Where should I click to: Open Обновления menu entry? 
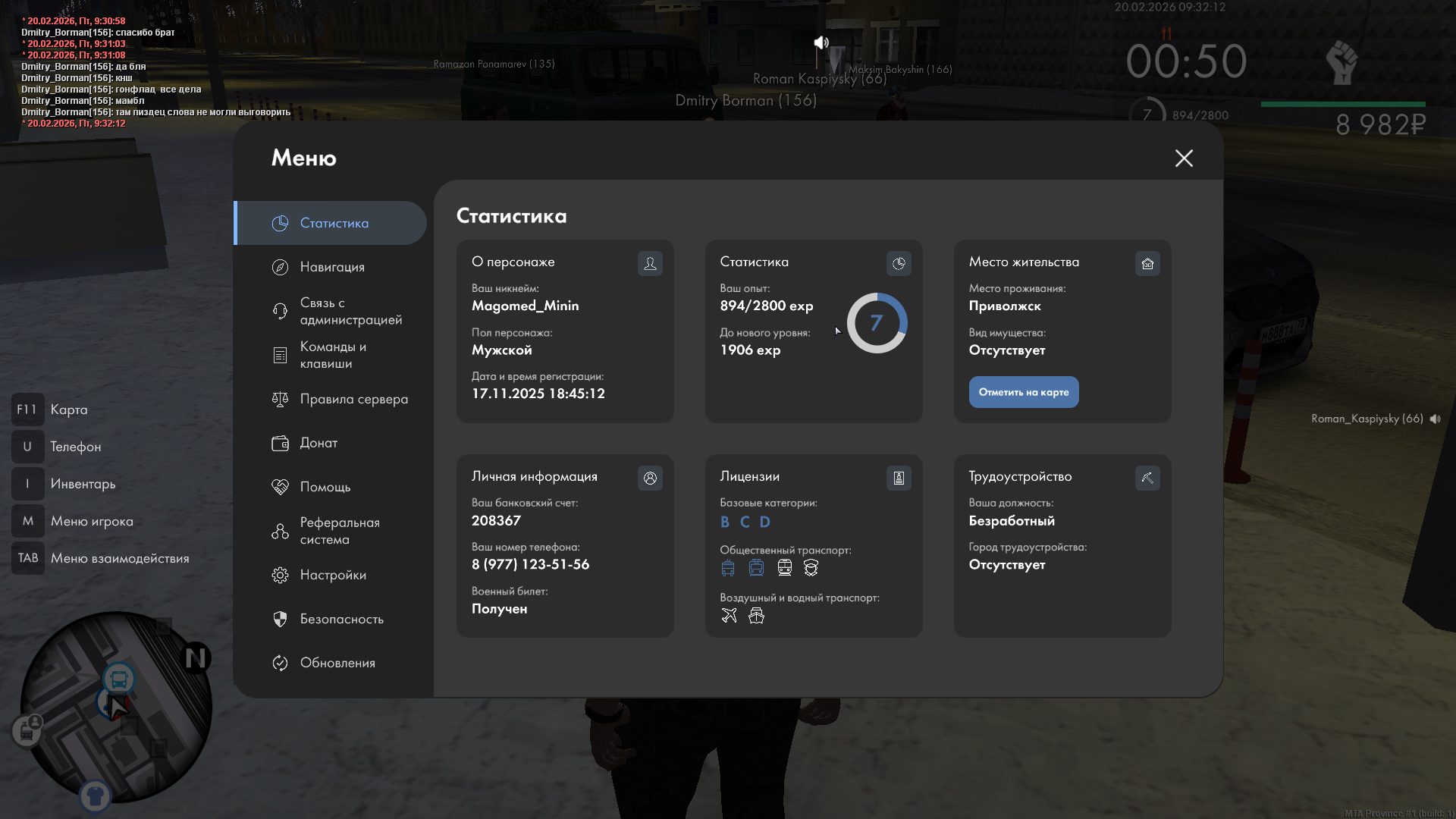[337, 663]
